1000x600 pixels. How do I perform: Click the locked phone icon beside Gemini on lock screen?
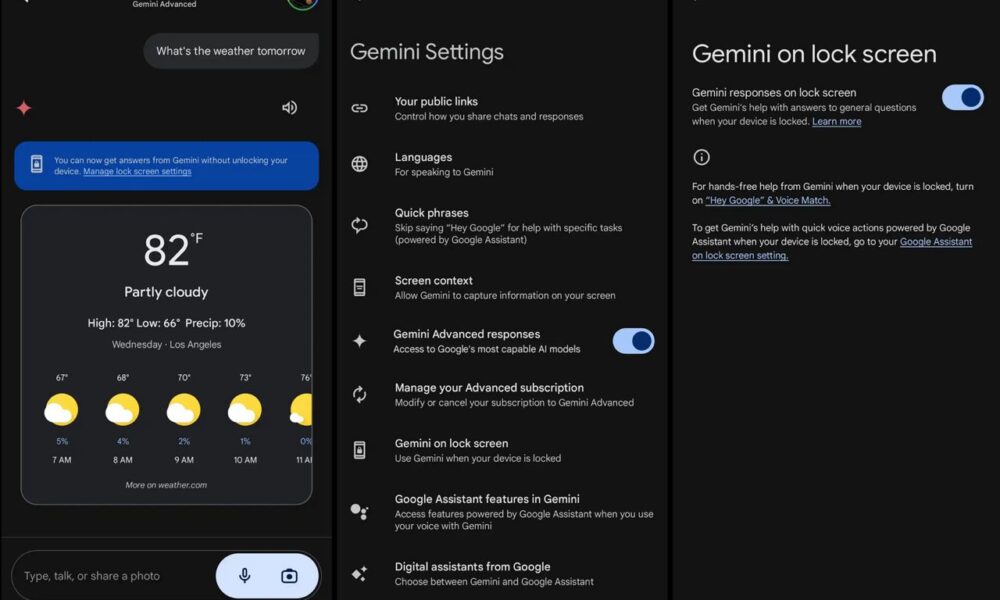(x=360, y=450)
